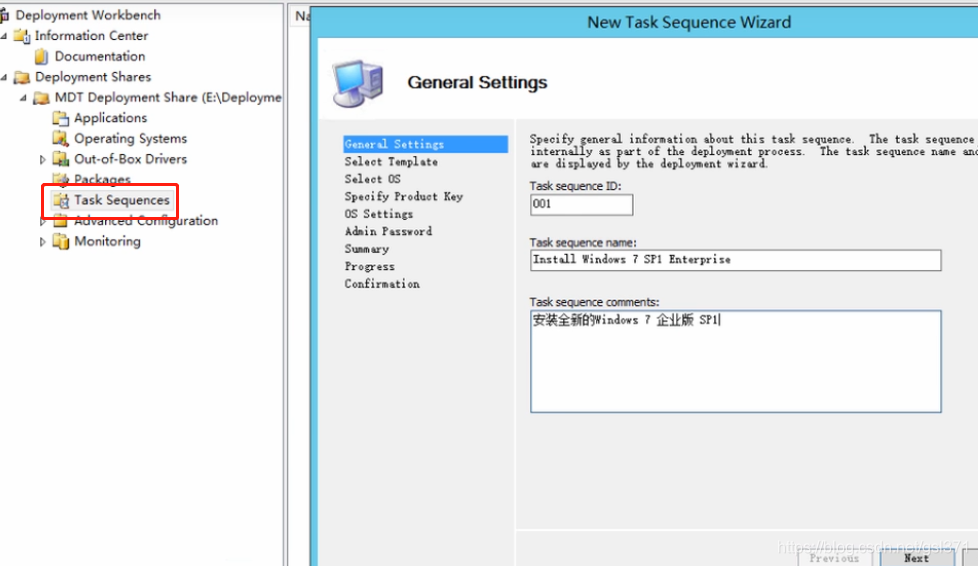Screen dimensions: 978x566
Task: Go to Specify Product Key step
Action: click(x=404, y=197)
